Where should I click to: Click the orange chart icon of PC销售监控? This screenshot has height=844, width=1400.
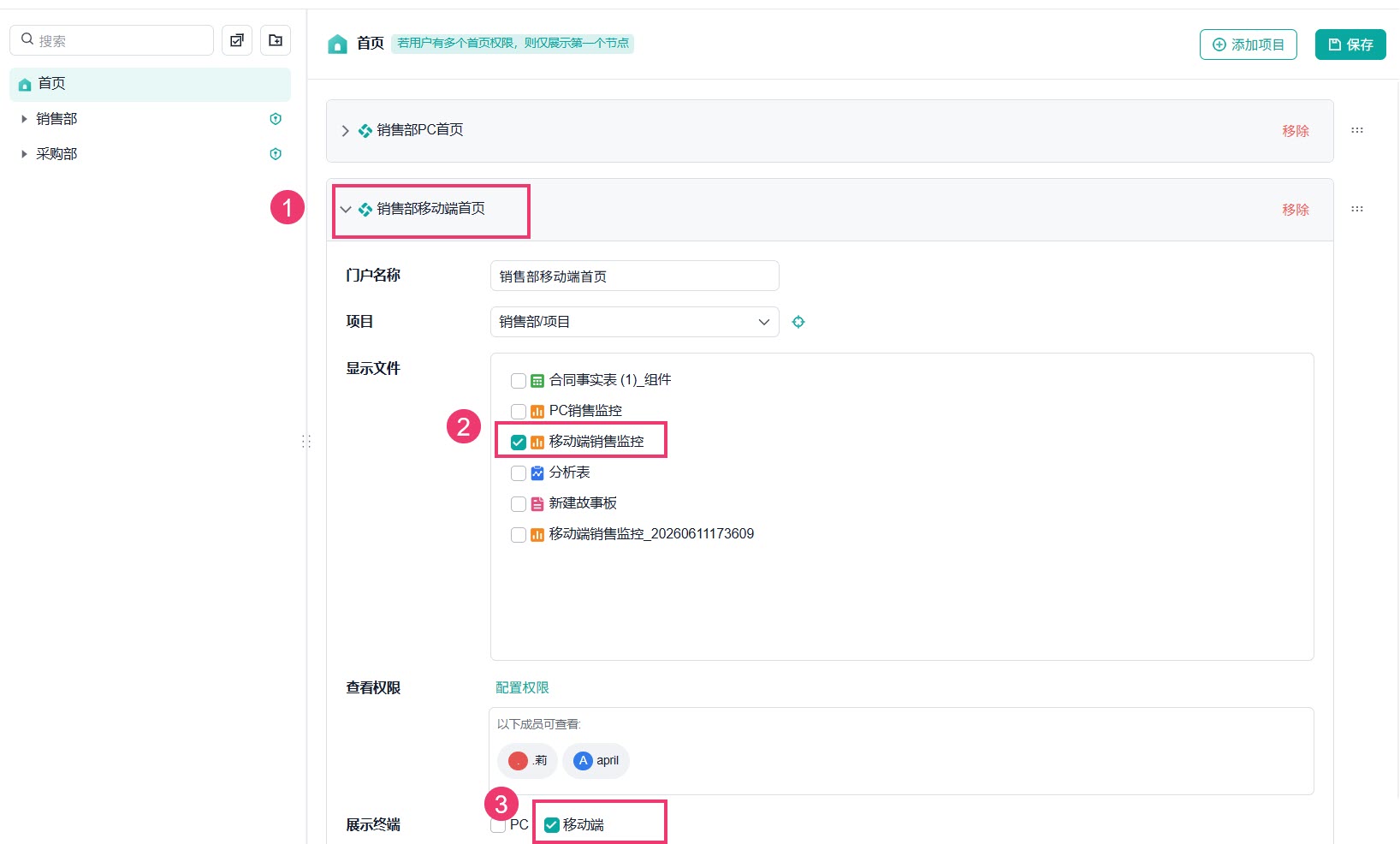tap(537, 412)
